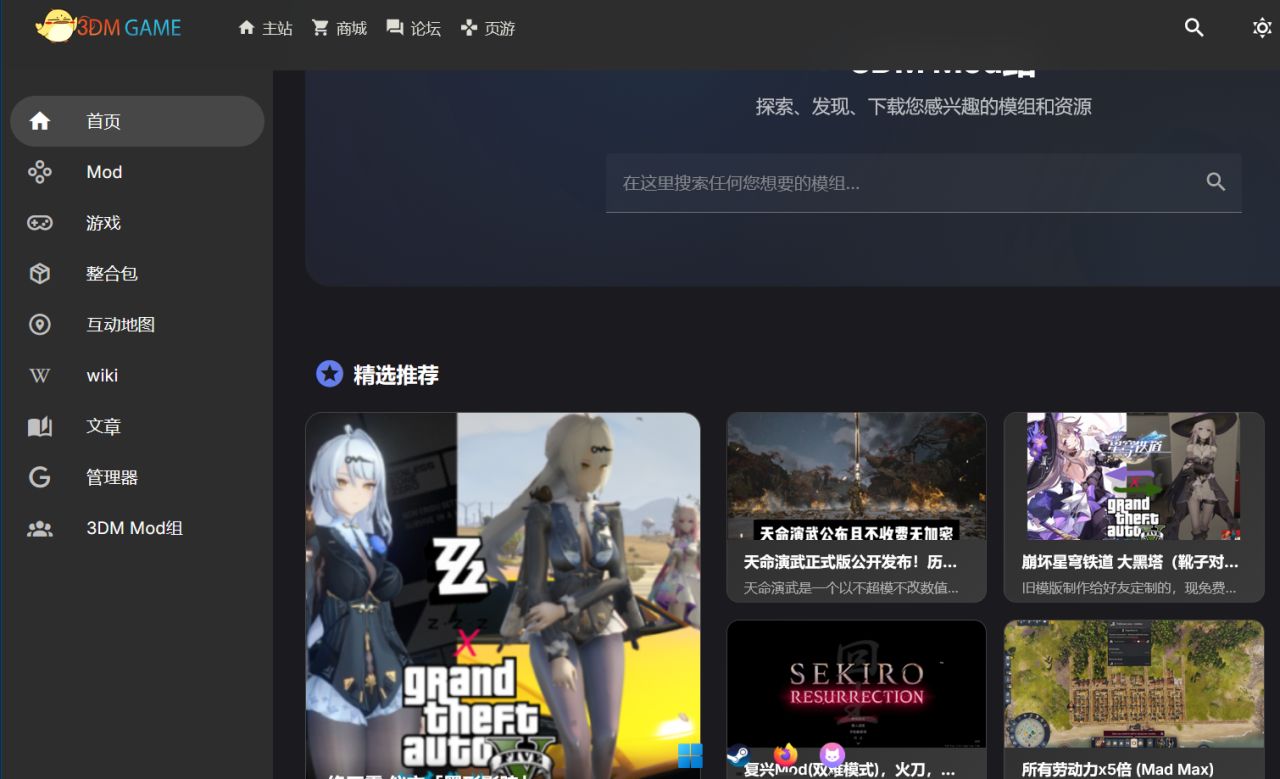The image size is (1280, 779).
Task: Click description 天命演武是一个以不超模不改数值
Action: pos(851,588)
